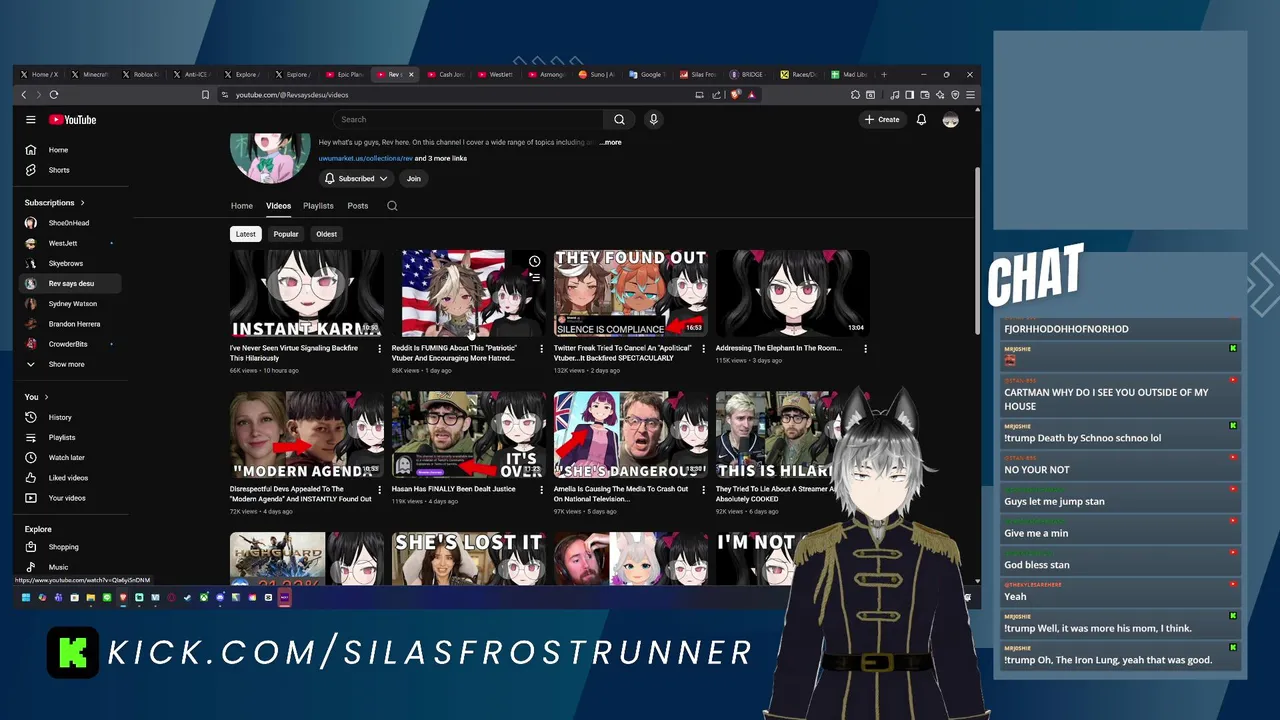
Task: Open Music under Explore
Action: pos(72,567)
